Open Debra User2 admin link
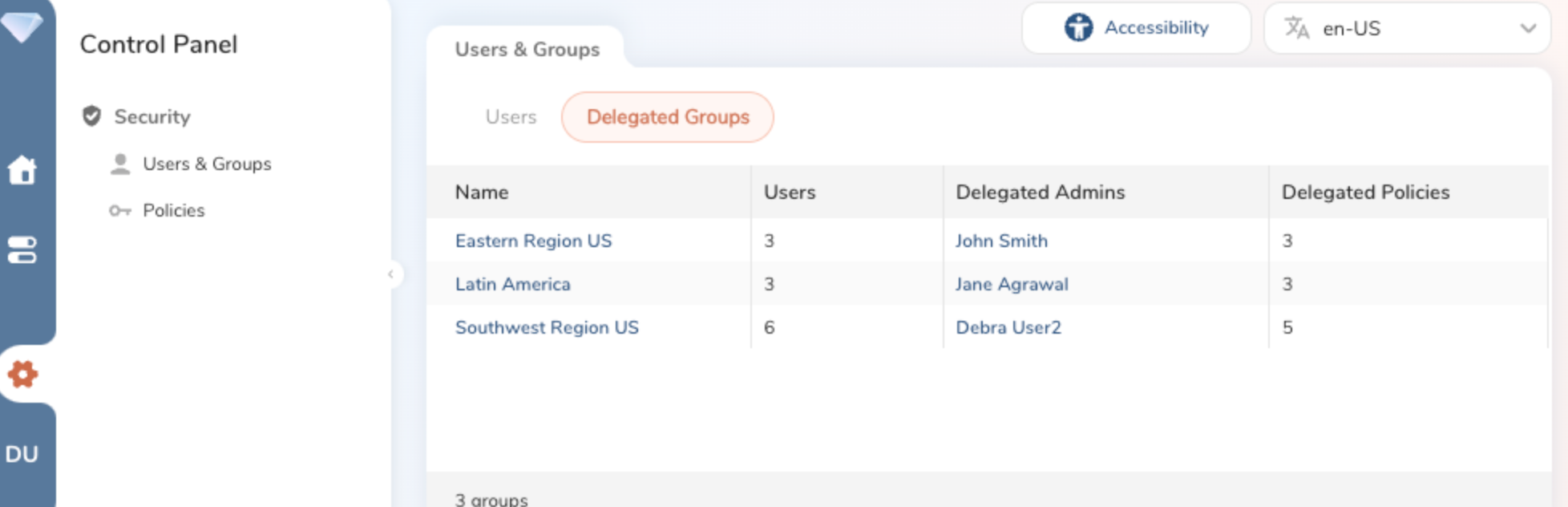The width and height of the screenshot is (1568, 507). pos(1008,327)
